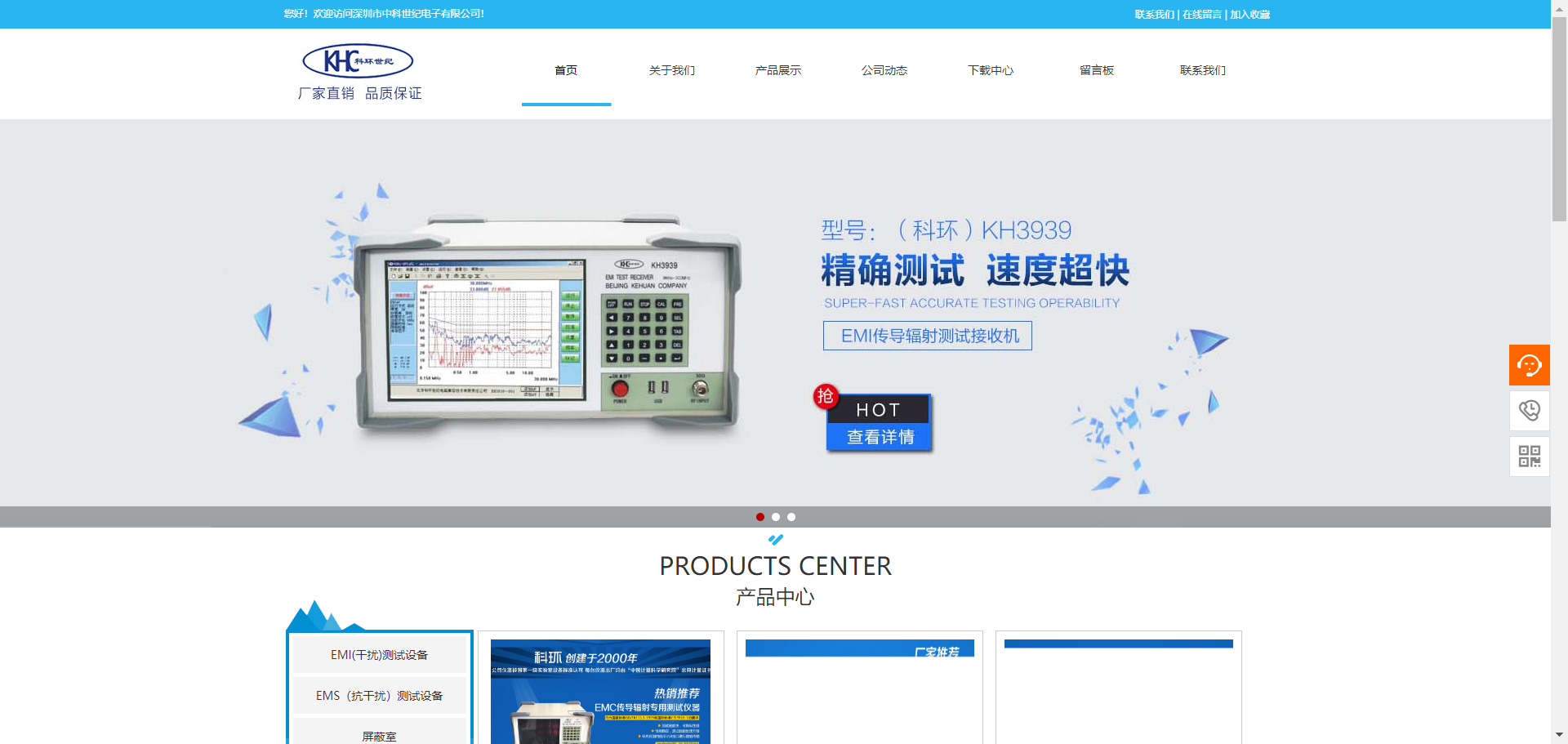
Task: Open the phone contact icon in the sidebar
Action: click(1529, 410)
